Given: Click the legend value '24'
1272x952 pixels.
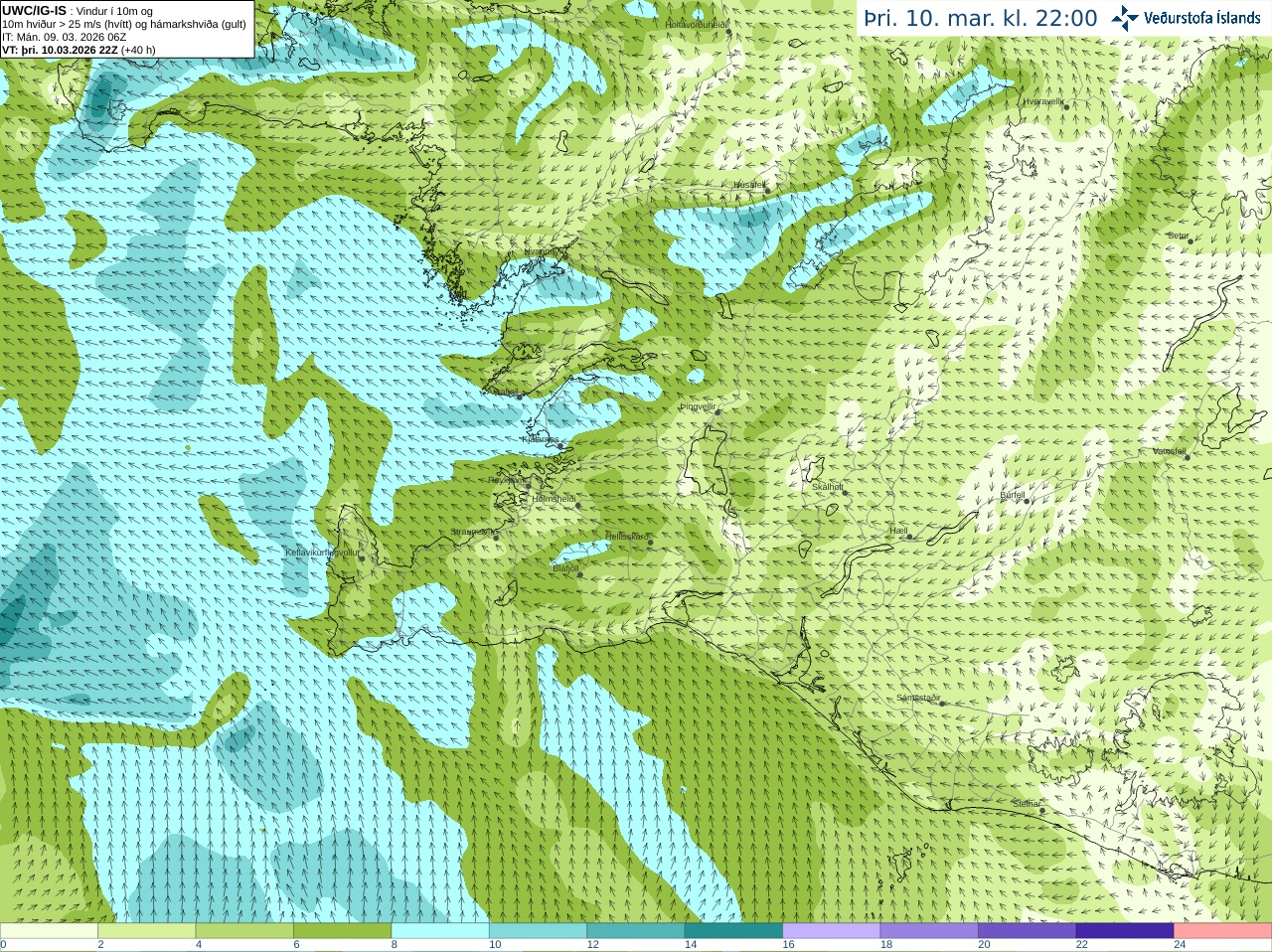Looking at the screenshot, I should [x=1180, y=945].
